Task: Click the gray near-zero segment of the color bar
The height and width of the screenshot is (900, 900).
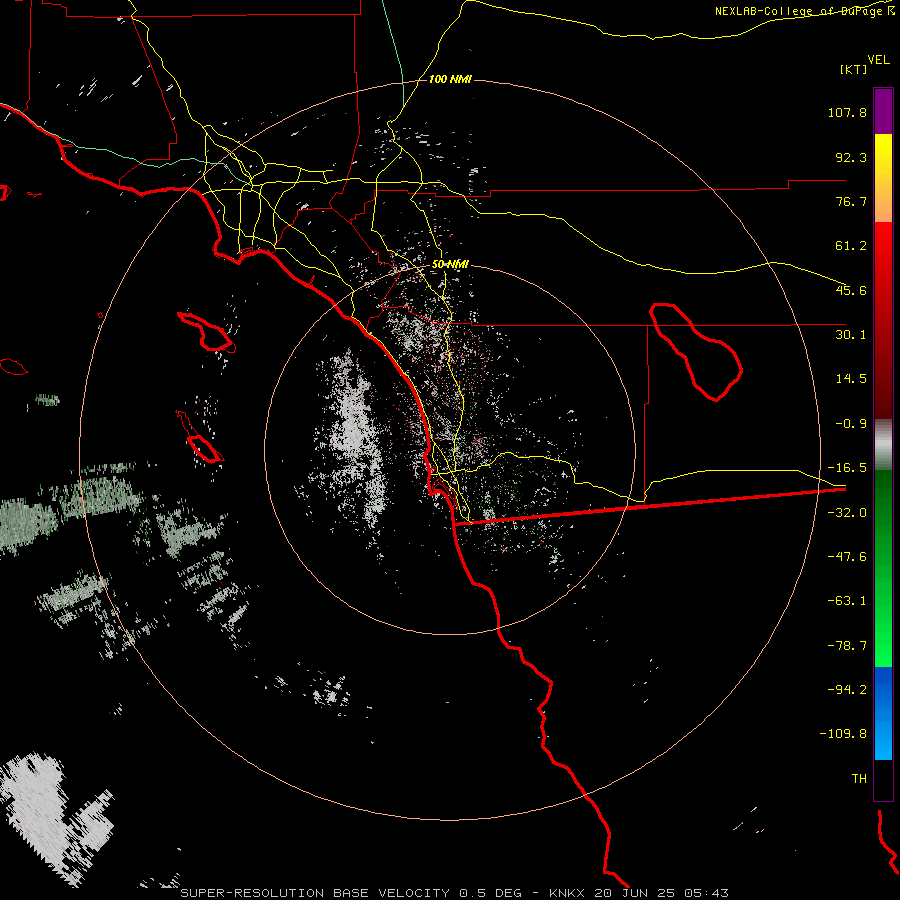Action: (883, 445)
